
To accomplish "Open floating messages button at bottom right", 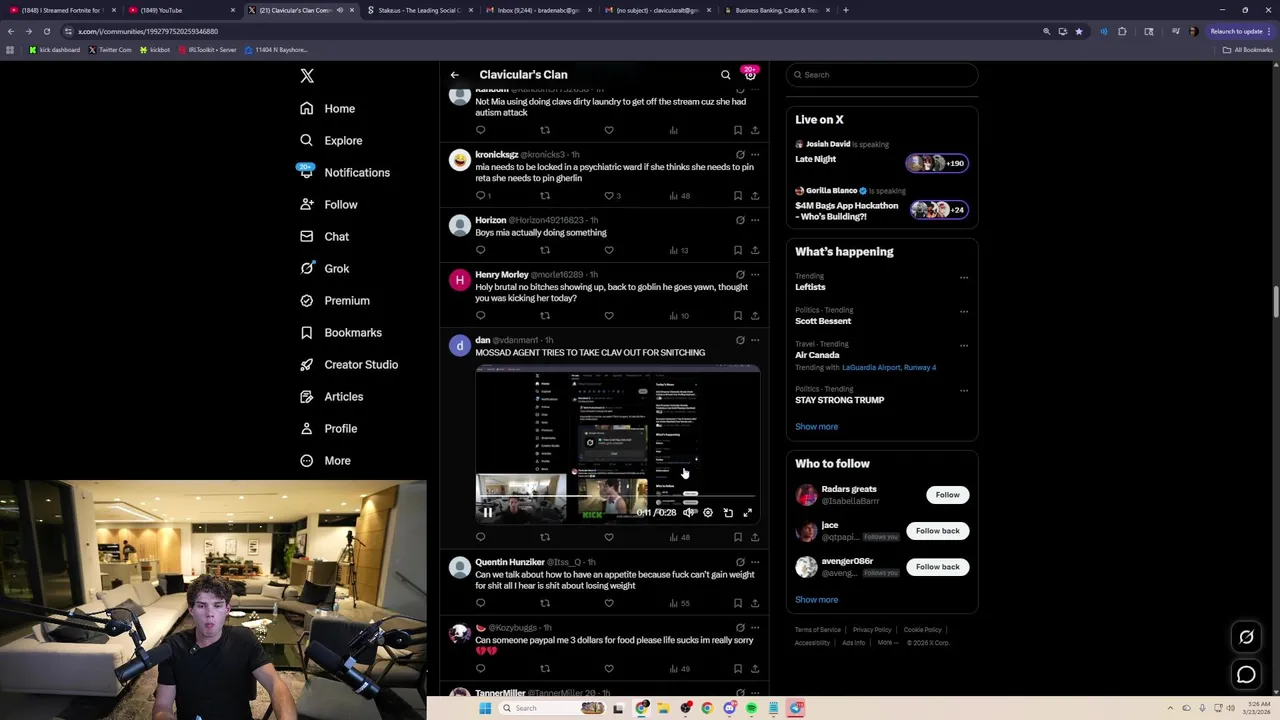I will [1246, 675].
